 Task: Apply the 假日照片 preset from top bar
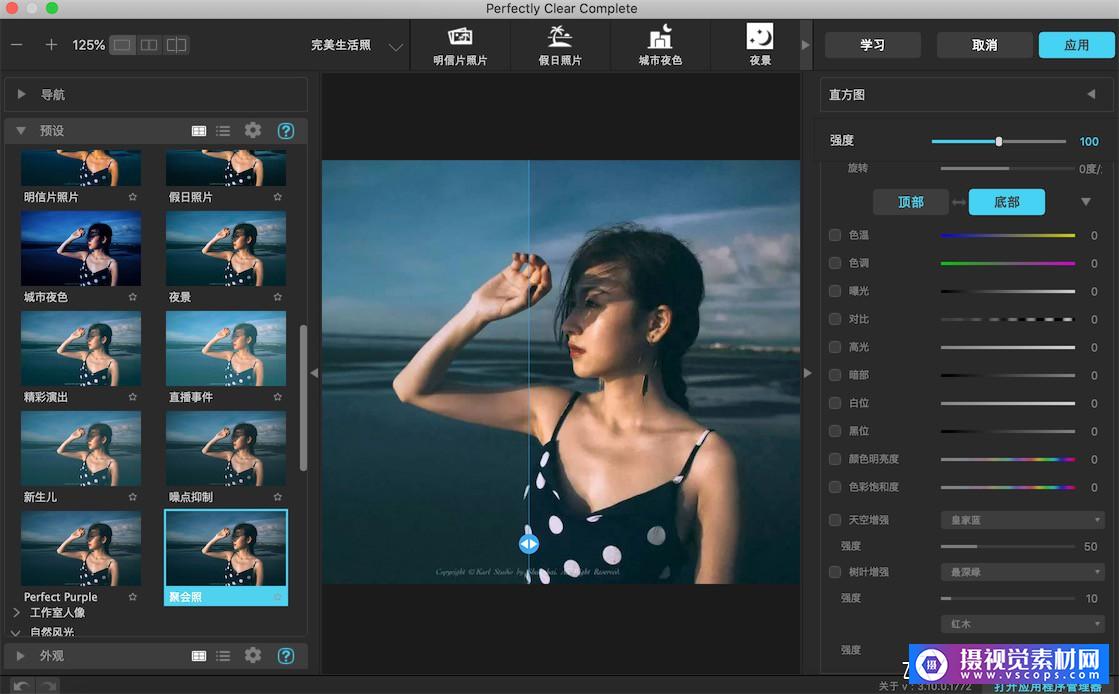(x=560, y=46)
